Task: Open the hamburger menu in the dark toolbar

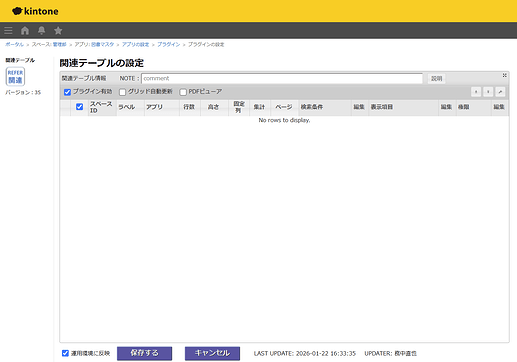Action: pos(8,31)
